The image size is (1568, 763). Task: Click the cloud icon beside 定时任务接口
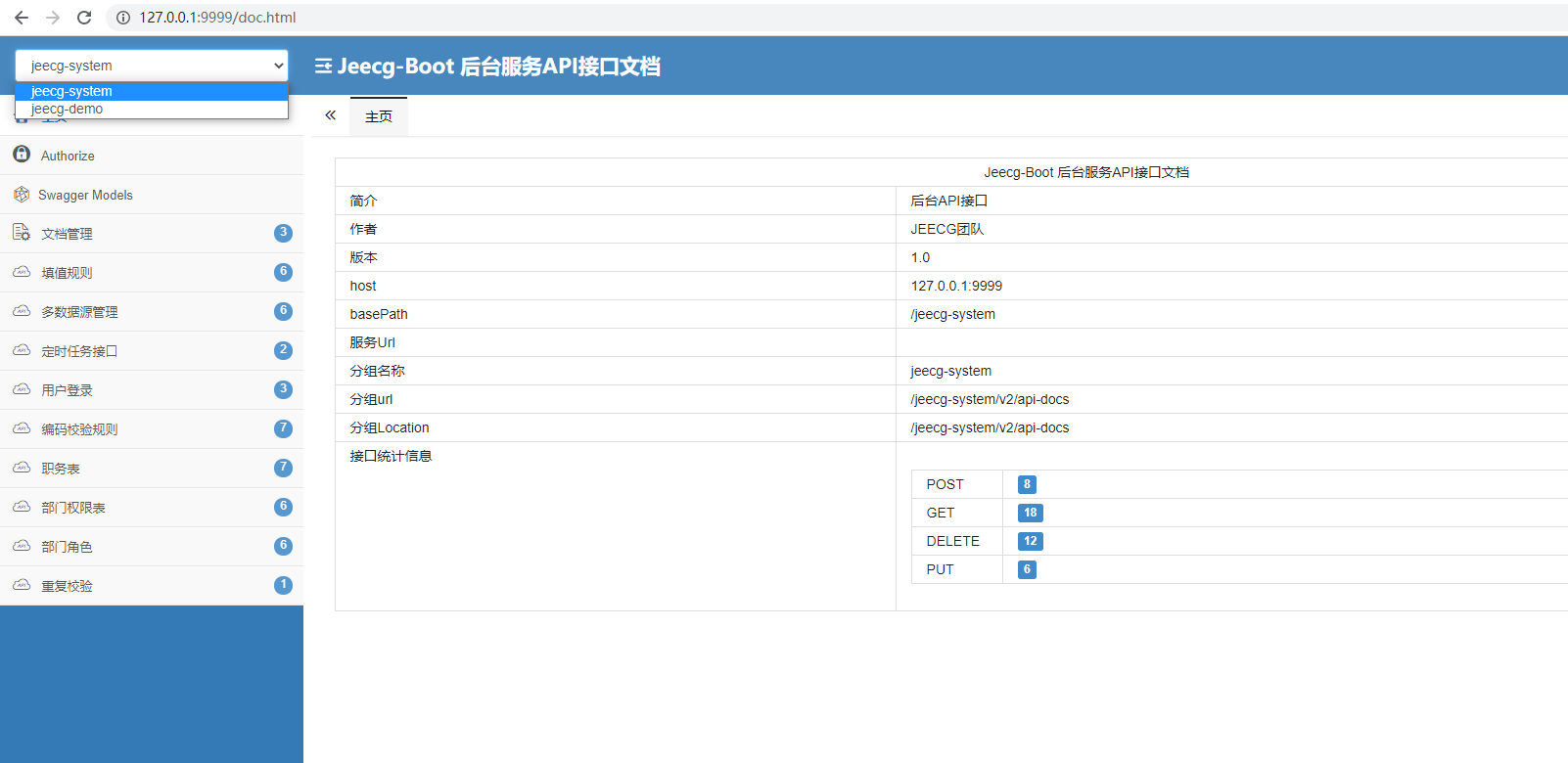pyautogui.click(x=22, y=350)
